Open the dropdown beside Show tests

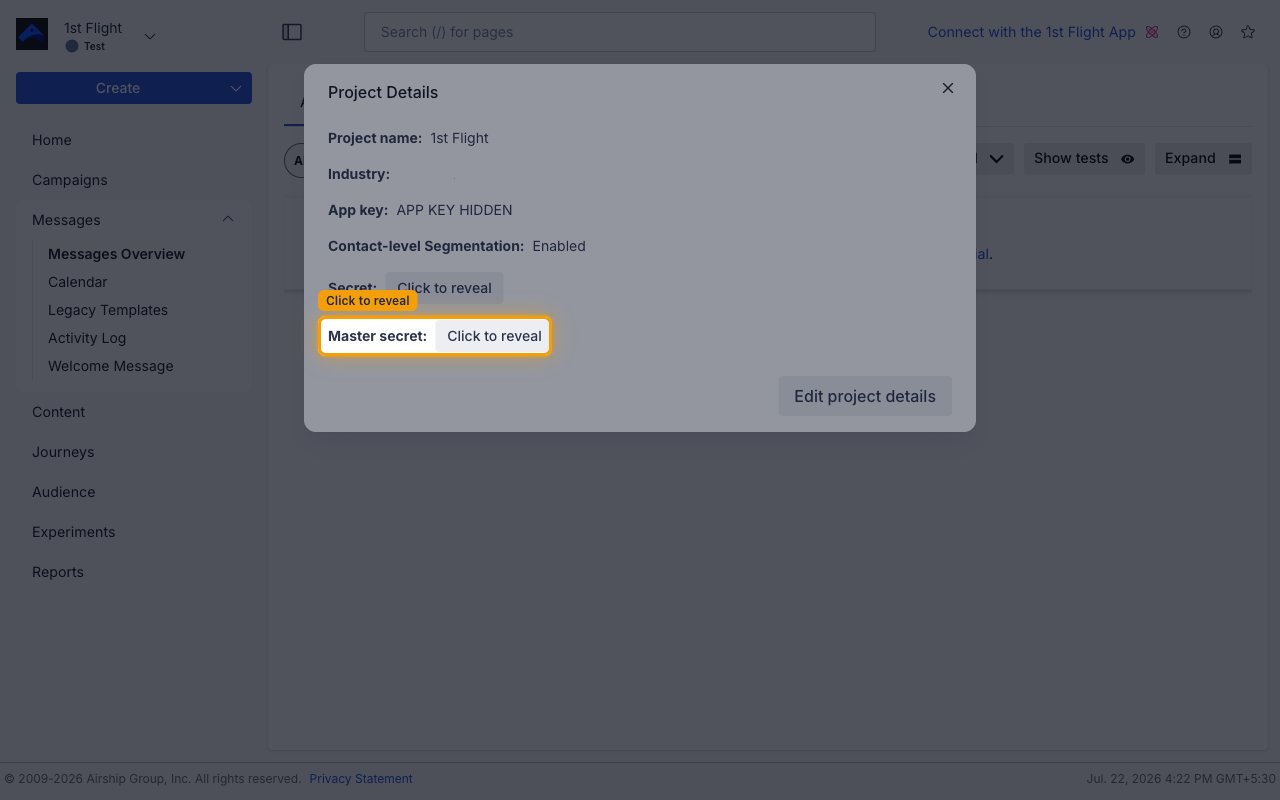996,158
